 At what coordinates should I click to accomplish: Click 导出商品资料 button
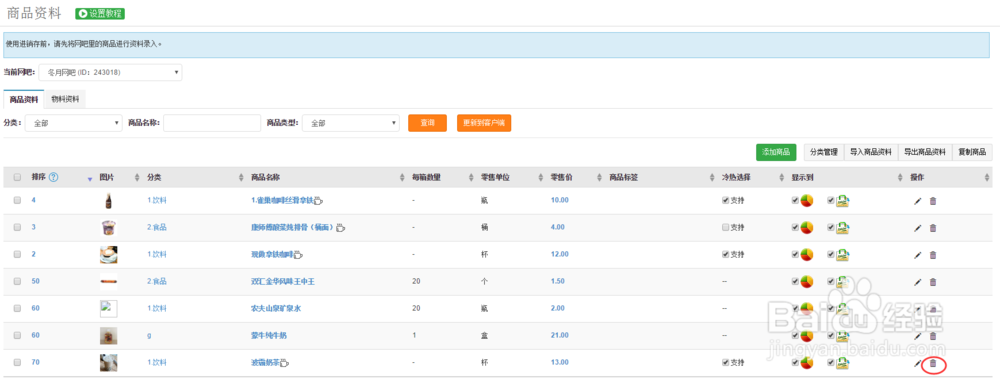925,152
